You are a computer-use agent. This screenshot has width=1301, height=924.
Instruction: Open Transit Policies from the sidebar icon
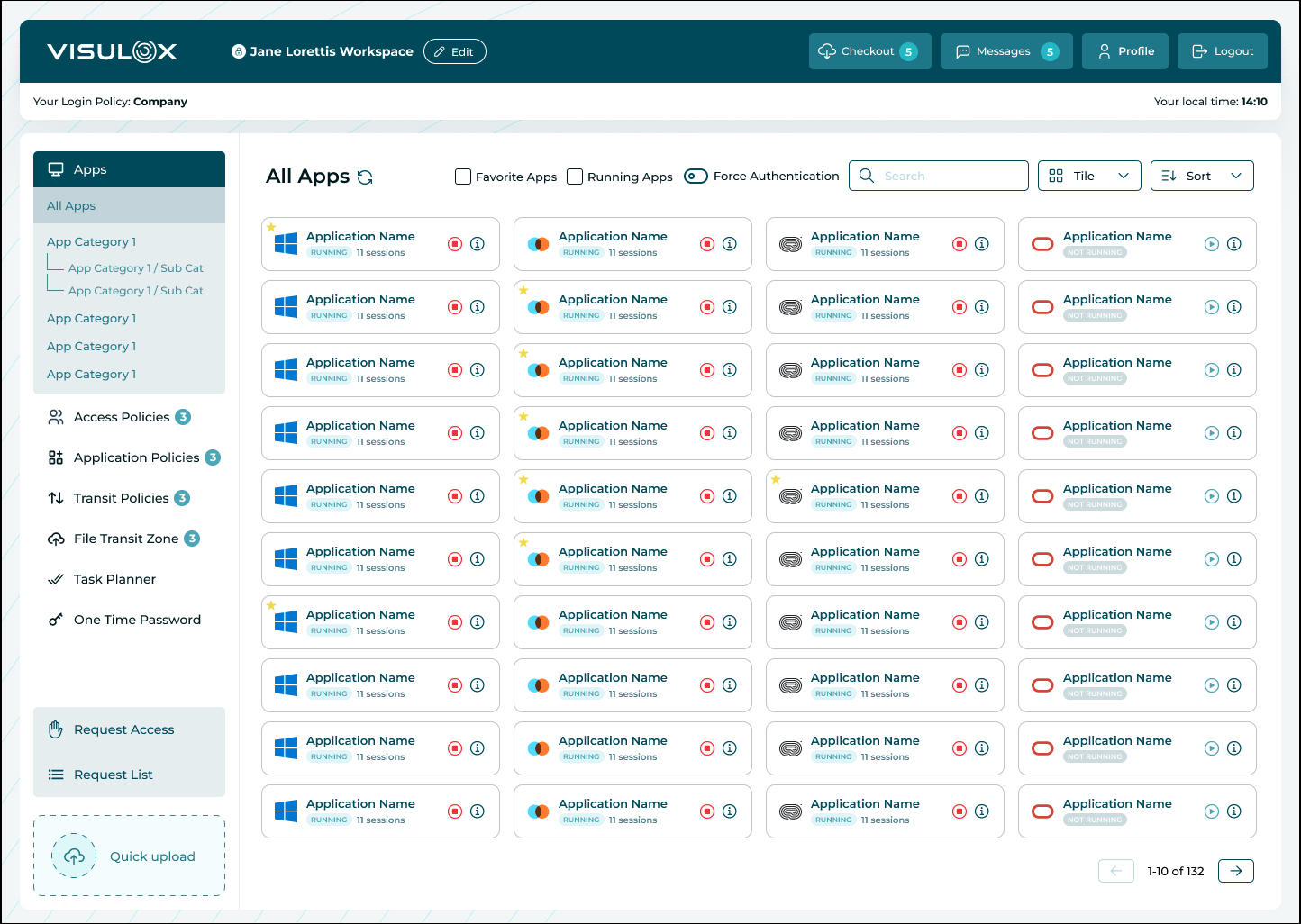tap(55, 497)
